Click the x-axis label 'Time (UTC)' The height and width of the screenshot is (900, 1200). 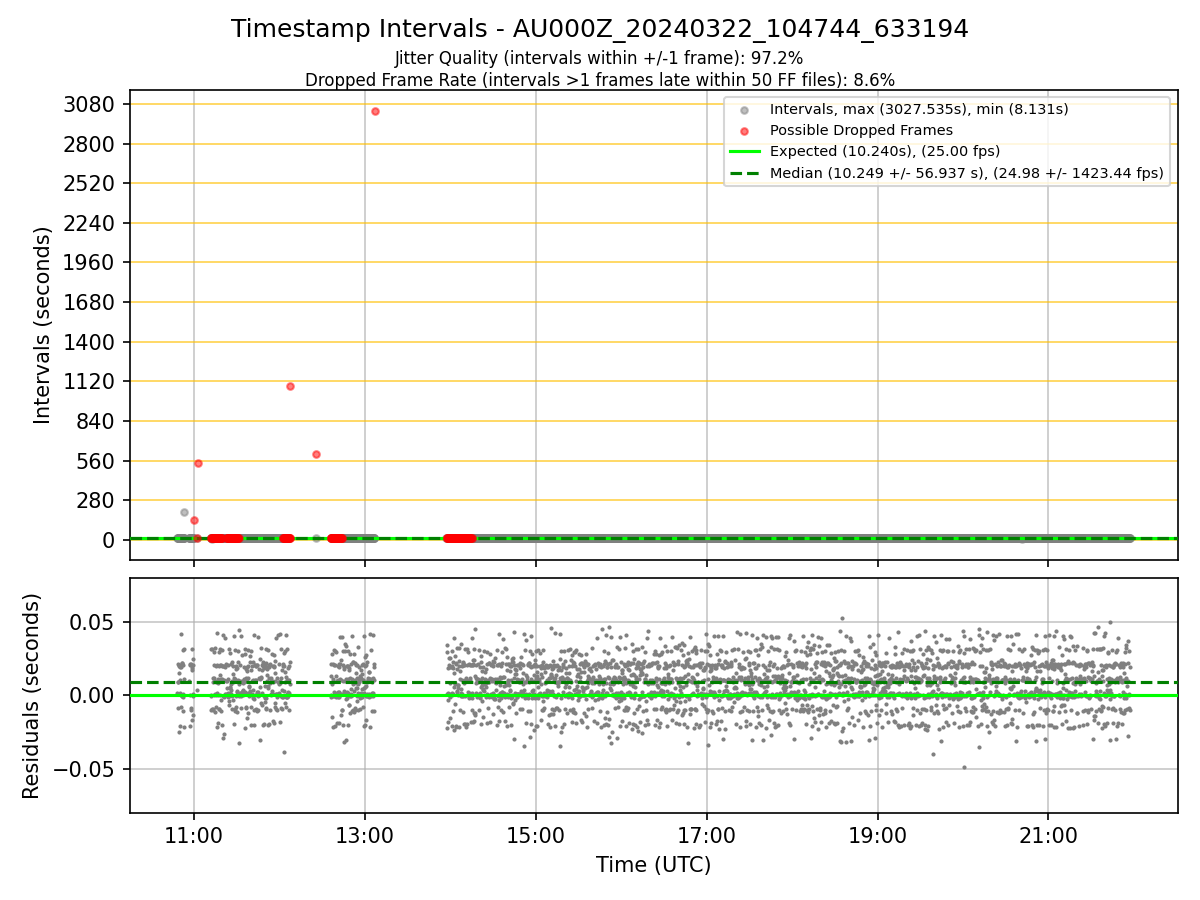click(654, 865)
